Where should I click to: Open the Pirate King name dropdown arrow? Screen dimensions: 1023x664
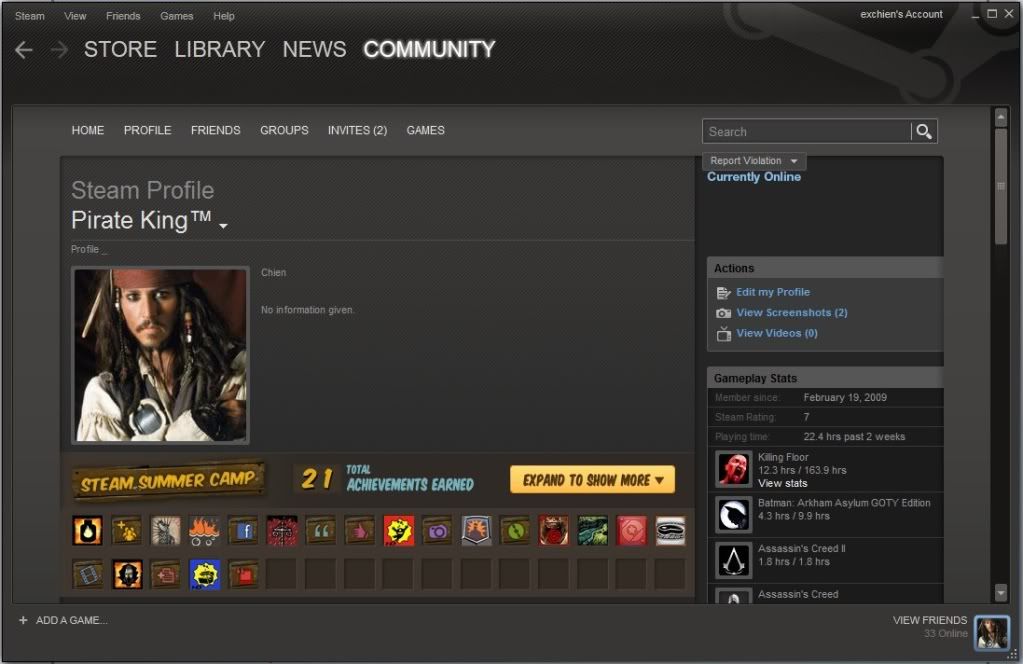[x=223, y=226]
